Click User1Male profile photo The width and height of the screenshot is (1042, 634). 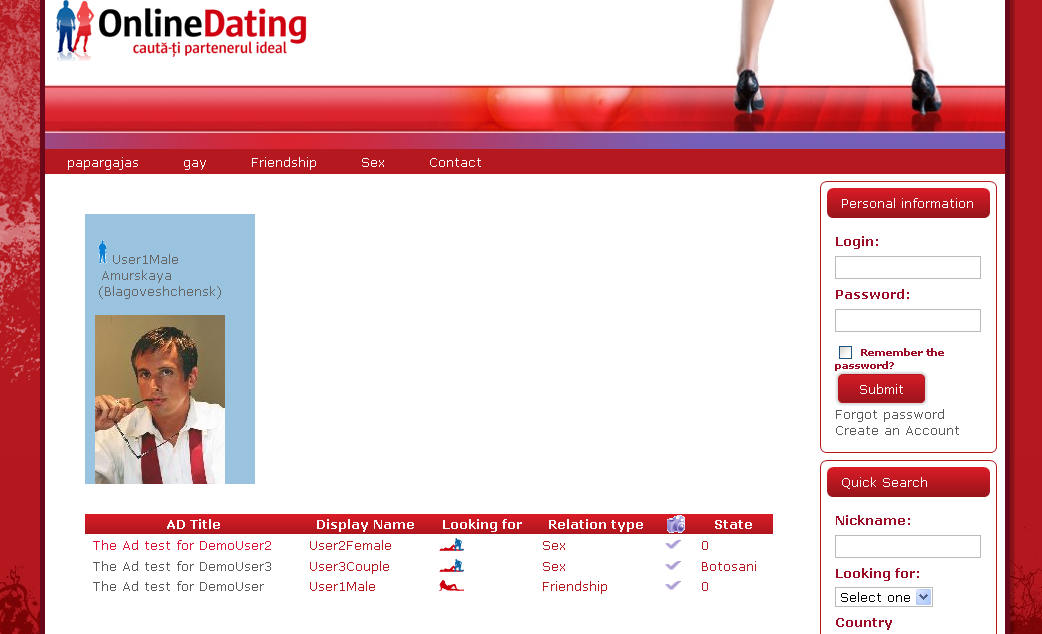point(160,399)
